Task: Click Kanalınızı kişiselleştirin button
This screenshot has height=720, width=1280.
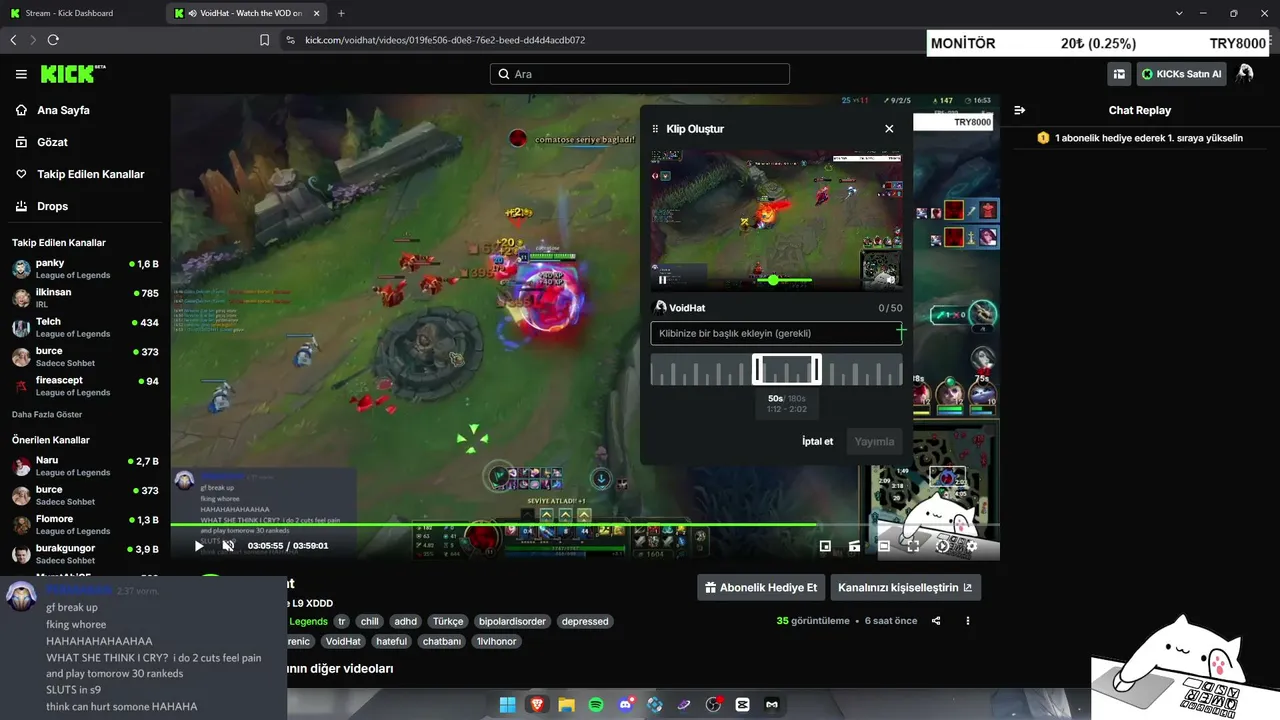Action: pos(905,587)
